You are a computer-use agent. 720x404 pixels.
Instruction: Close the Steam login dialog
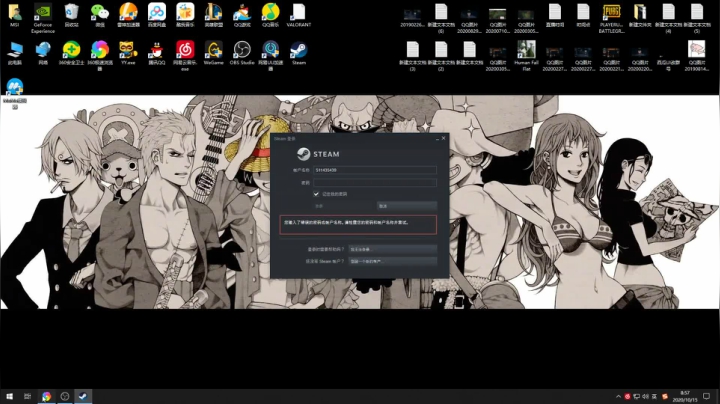click(x=444, y=138)
